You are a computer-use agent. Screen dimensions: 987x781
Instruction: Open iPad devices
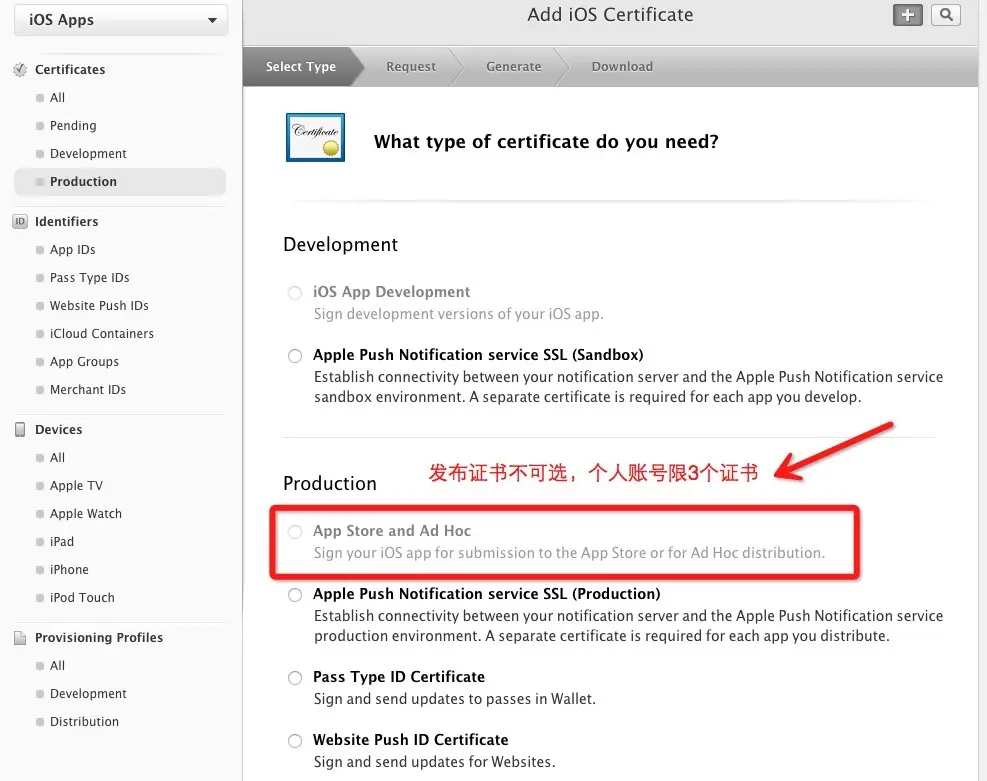(x=62, y=541)
